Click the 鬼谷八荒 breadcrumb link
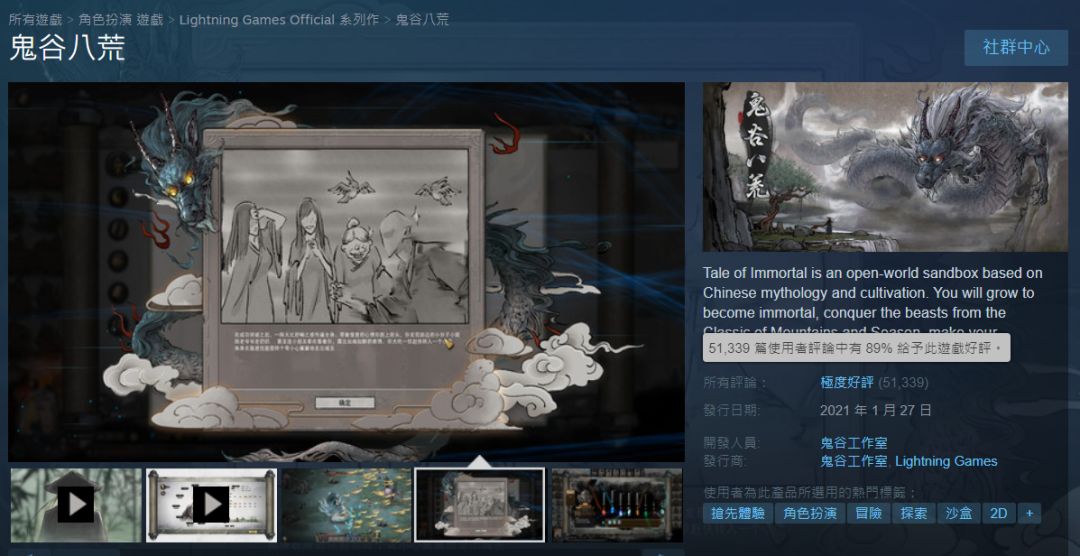The width and height of the screenshot is (1080, 556). pyautogui.click(x=422, y=19)
